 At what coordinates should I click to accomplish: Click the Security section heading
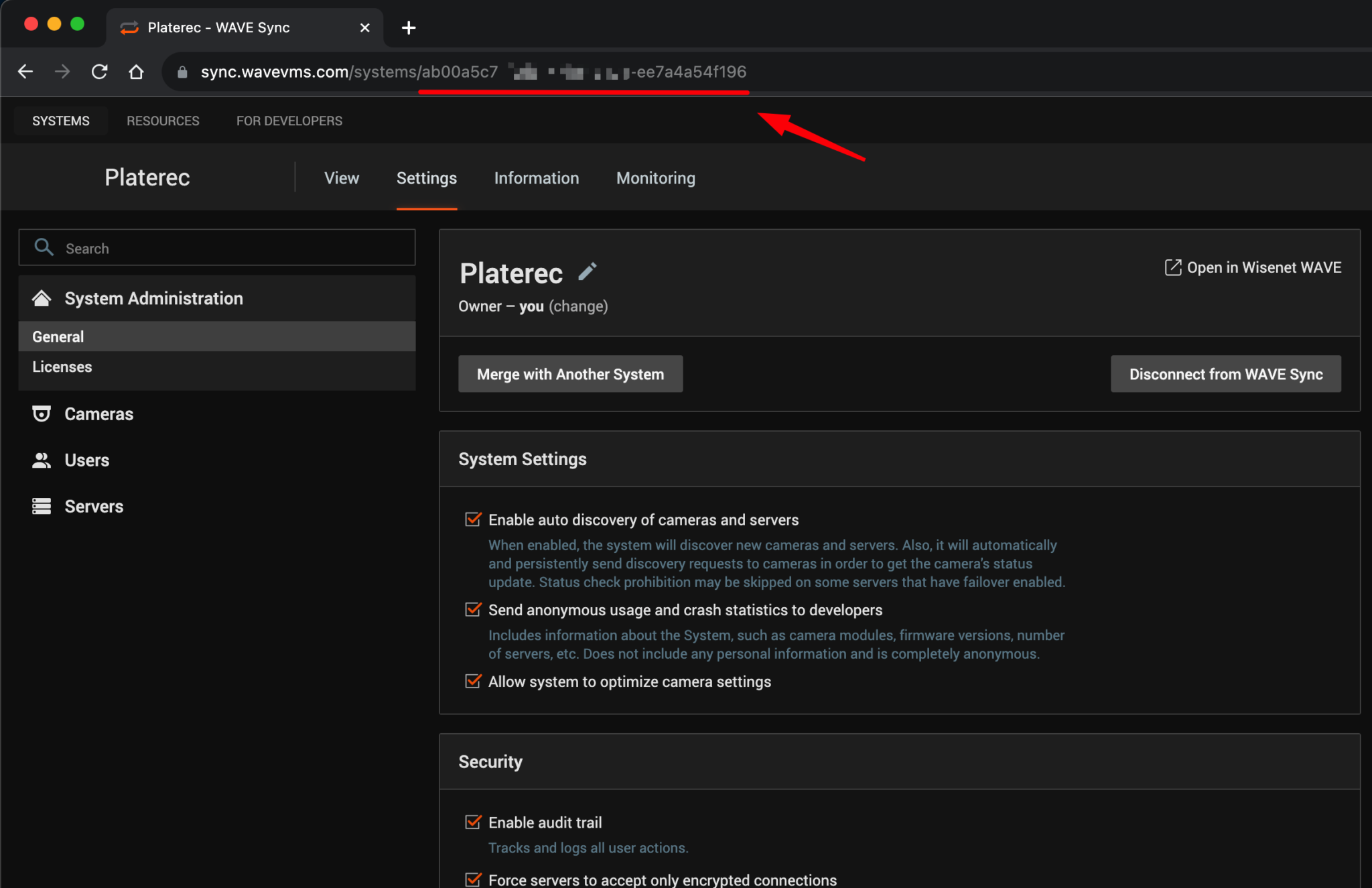pyautogui.click(x=490, y=761)
